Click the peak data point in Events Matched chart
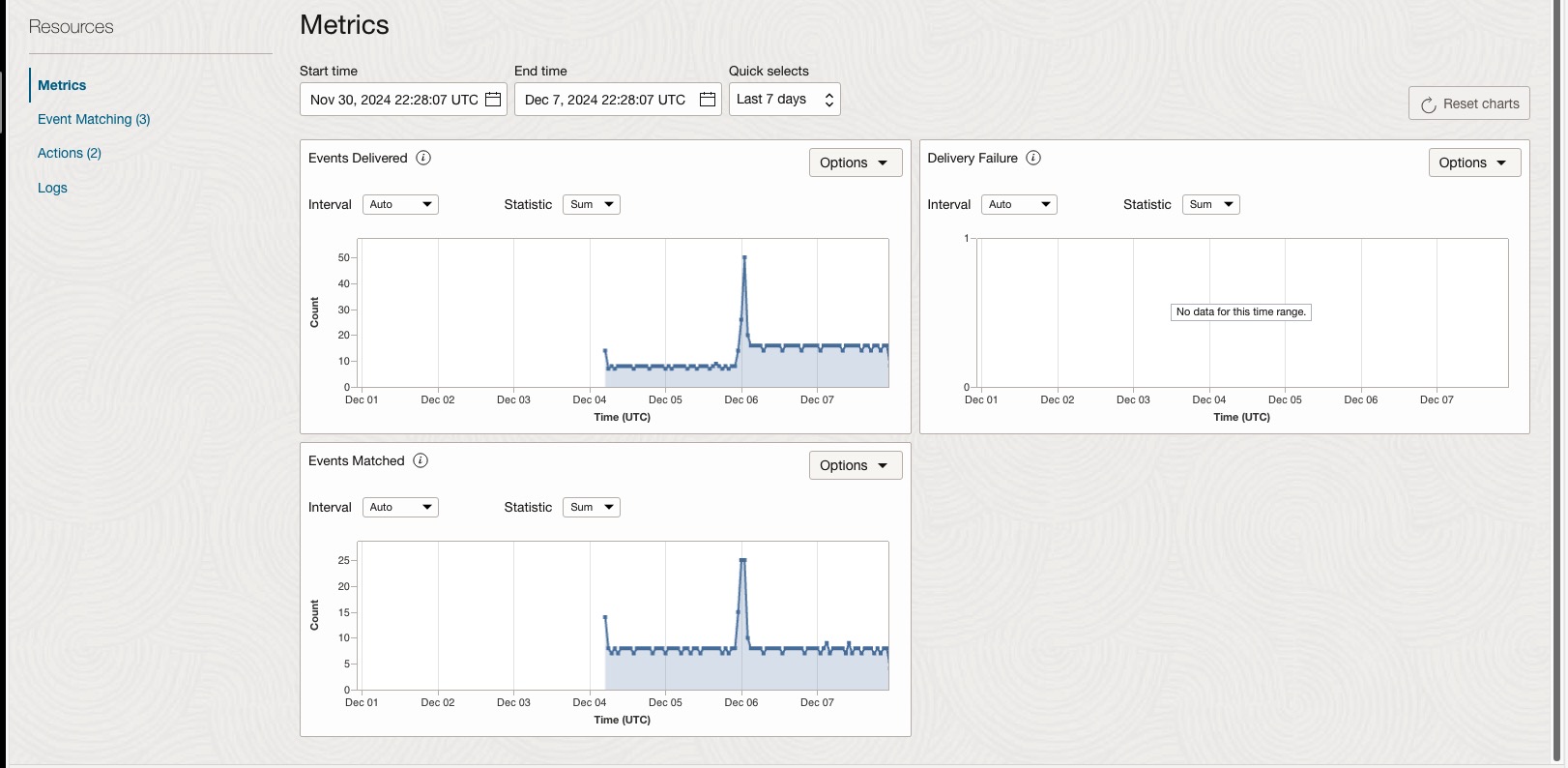Image resolution: width=1568 pixels, height=768 pixels. coord(742,560)
